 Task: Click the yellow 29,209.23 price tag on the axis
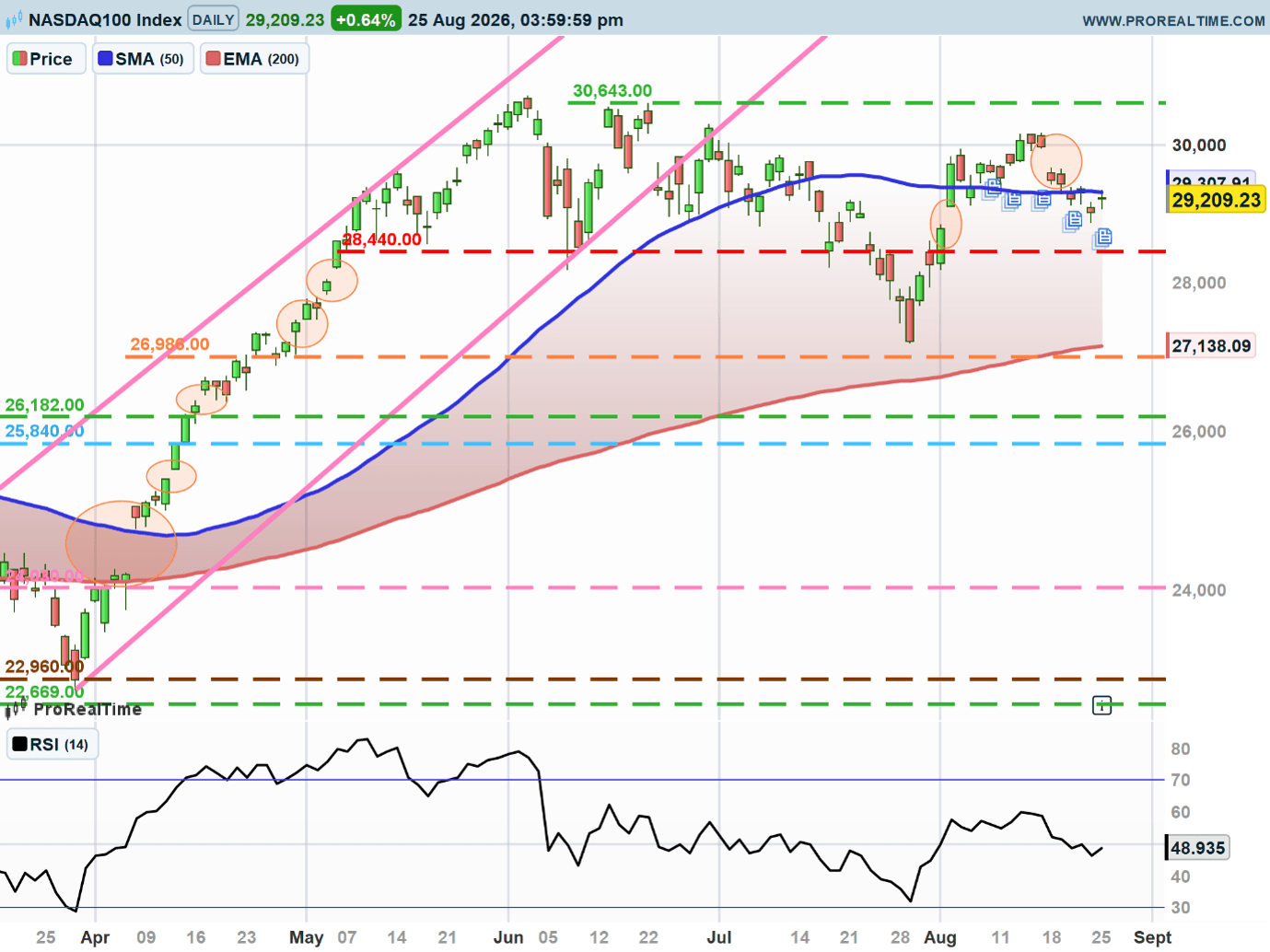click(x=1216, y=200)
